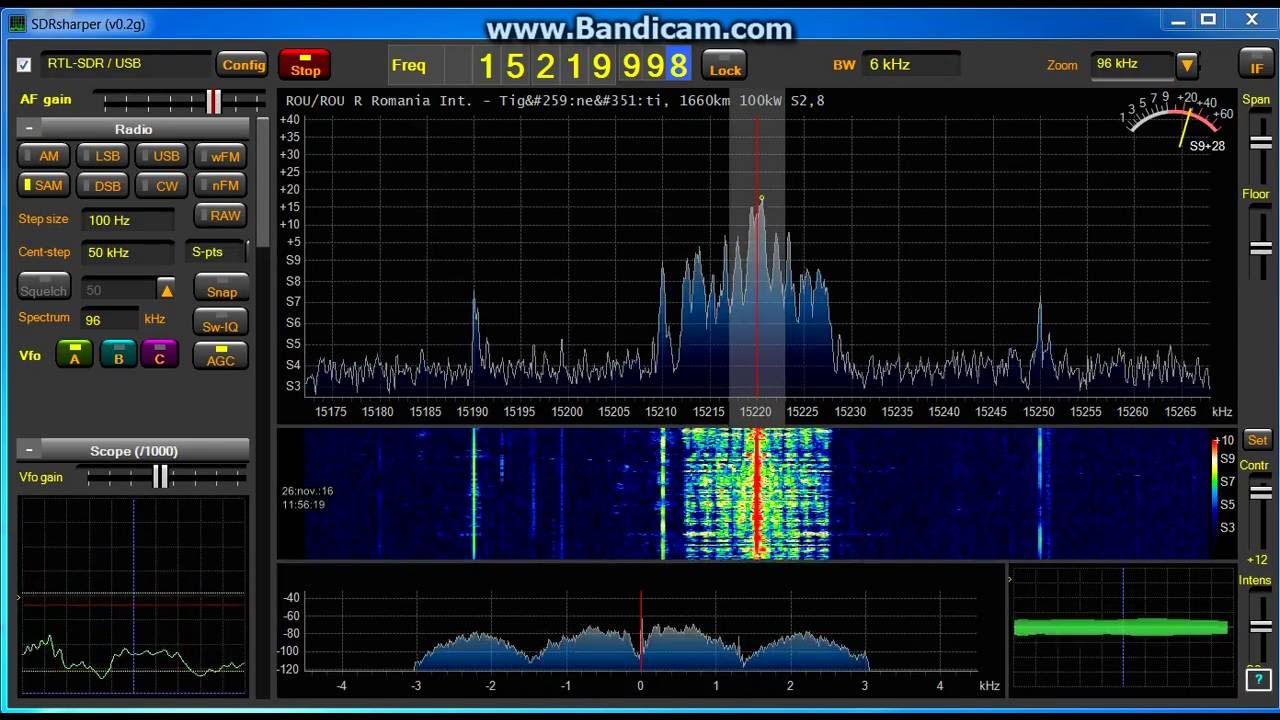Enable nFM narrow FM mode
This screenshot has width=1280, height=720.
tap(219, 185)
